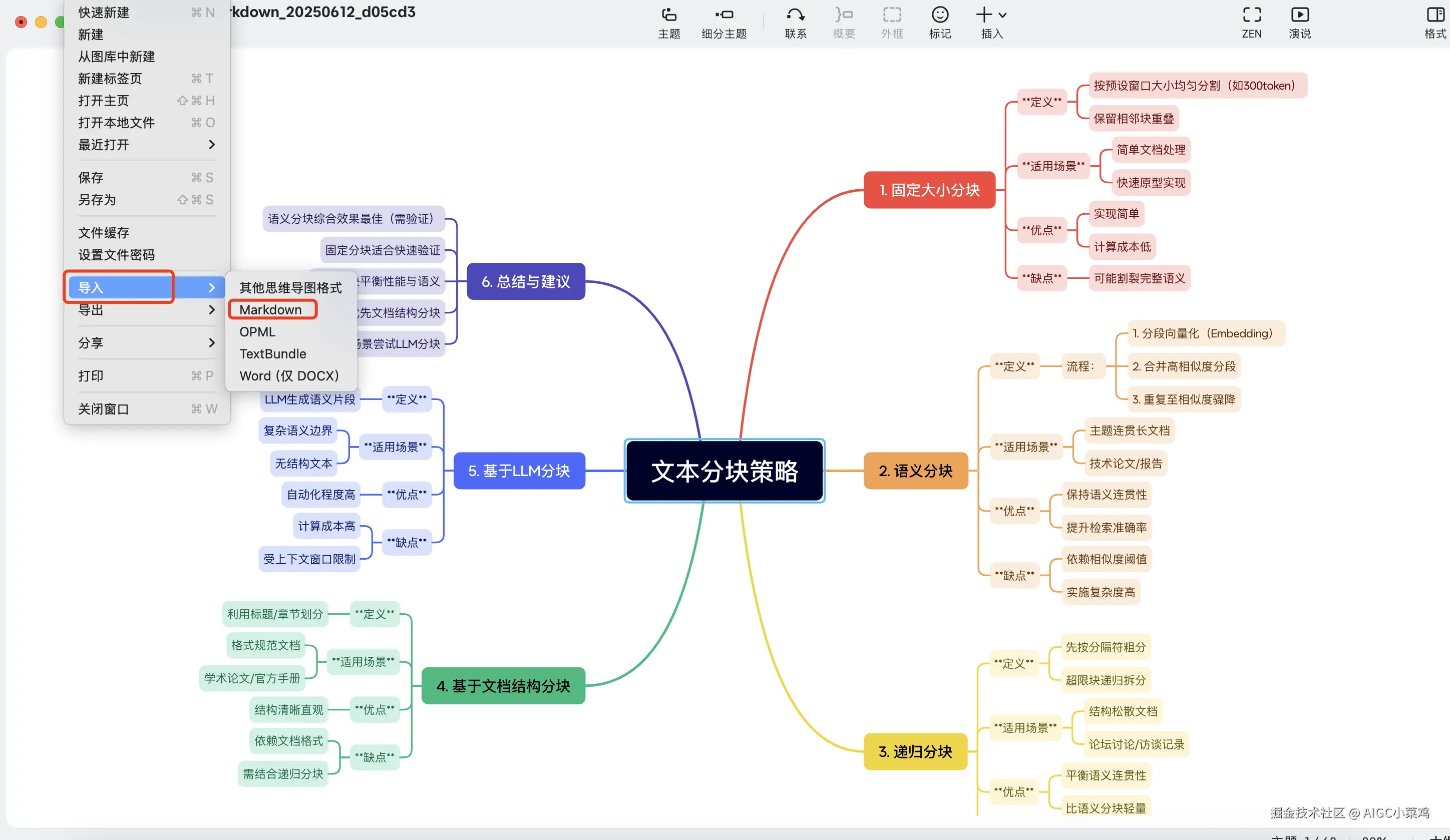Select 从图库中新建 menu entry
This screenshot has height=840, width=1450.
click(x=147, y=57)
